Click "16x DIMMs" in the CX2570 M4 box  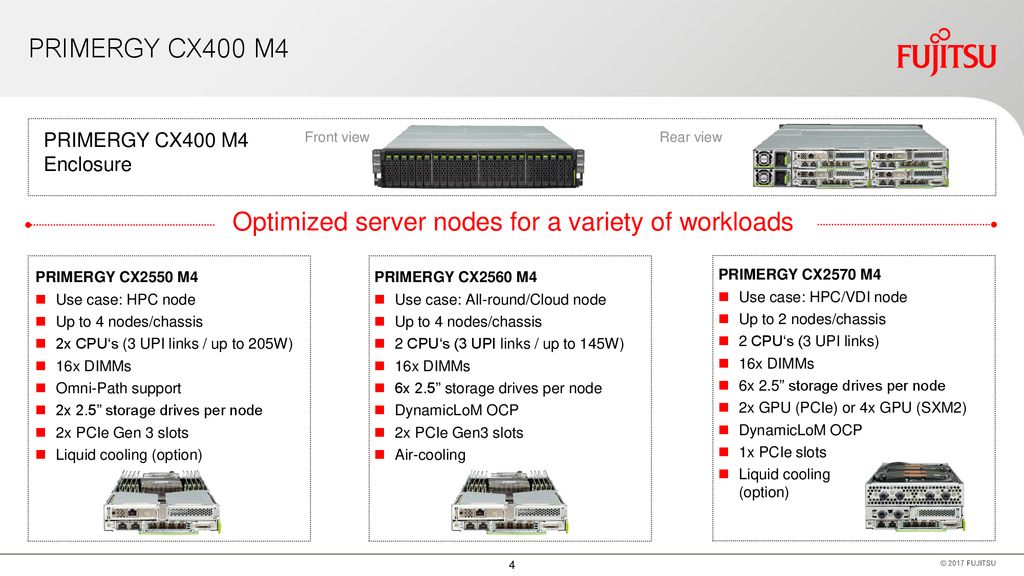tap(776, 364)
